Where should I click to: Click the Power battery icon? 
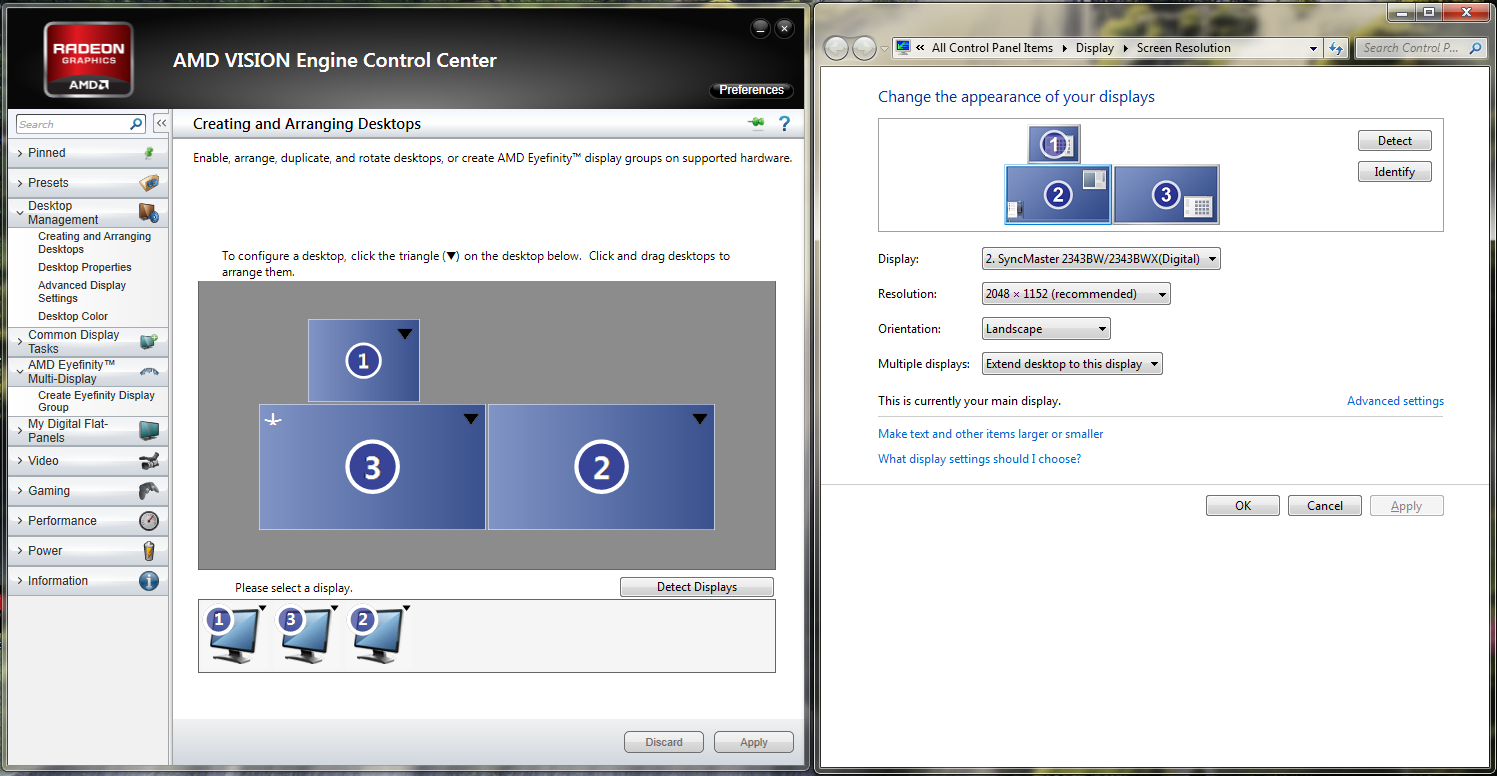point(149,551)
